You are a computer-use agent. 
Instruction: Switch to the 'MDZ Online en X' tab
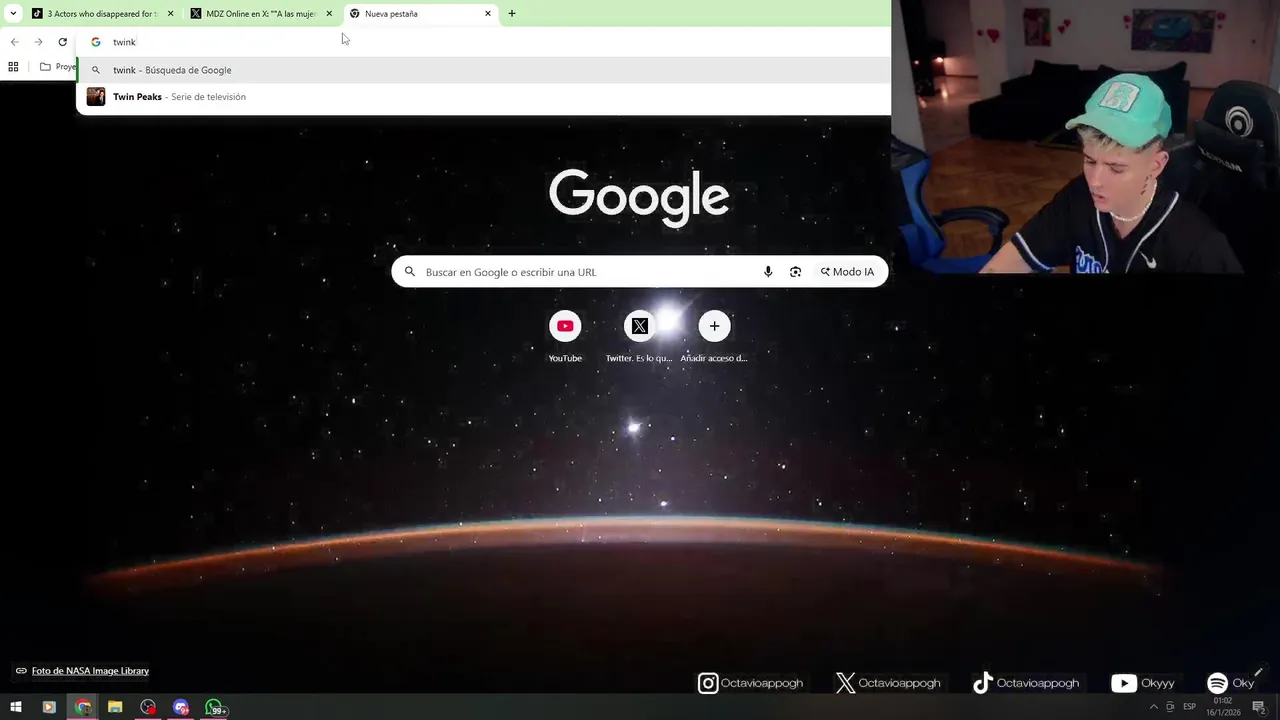click(x=261, y=13)
